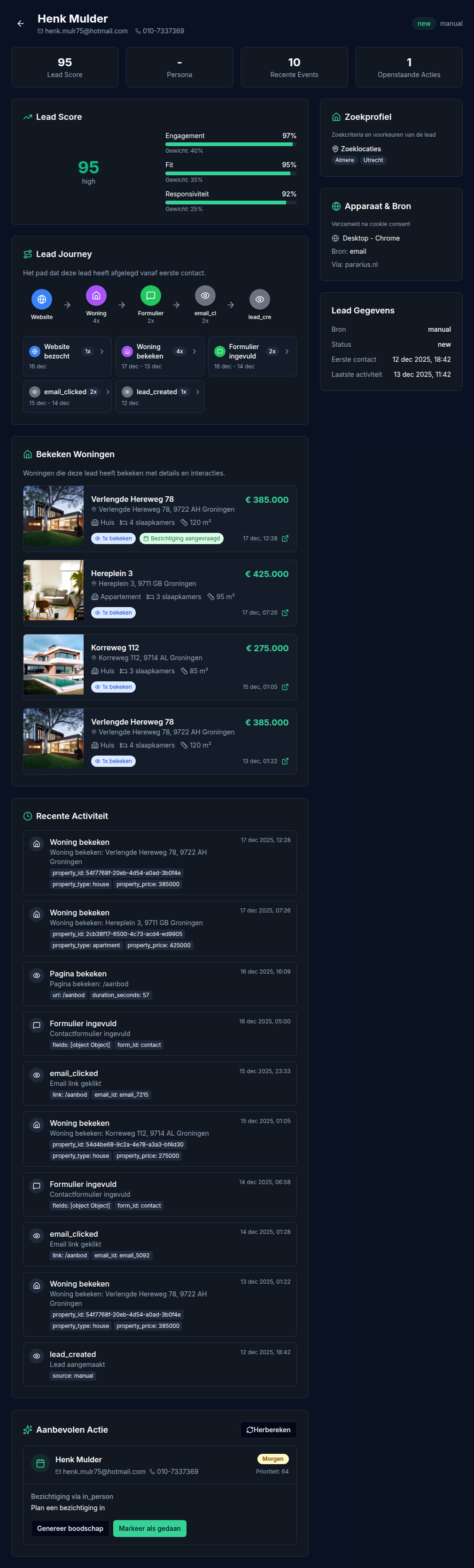Click the Engagement 97% progress bar

coord(231,144)
